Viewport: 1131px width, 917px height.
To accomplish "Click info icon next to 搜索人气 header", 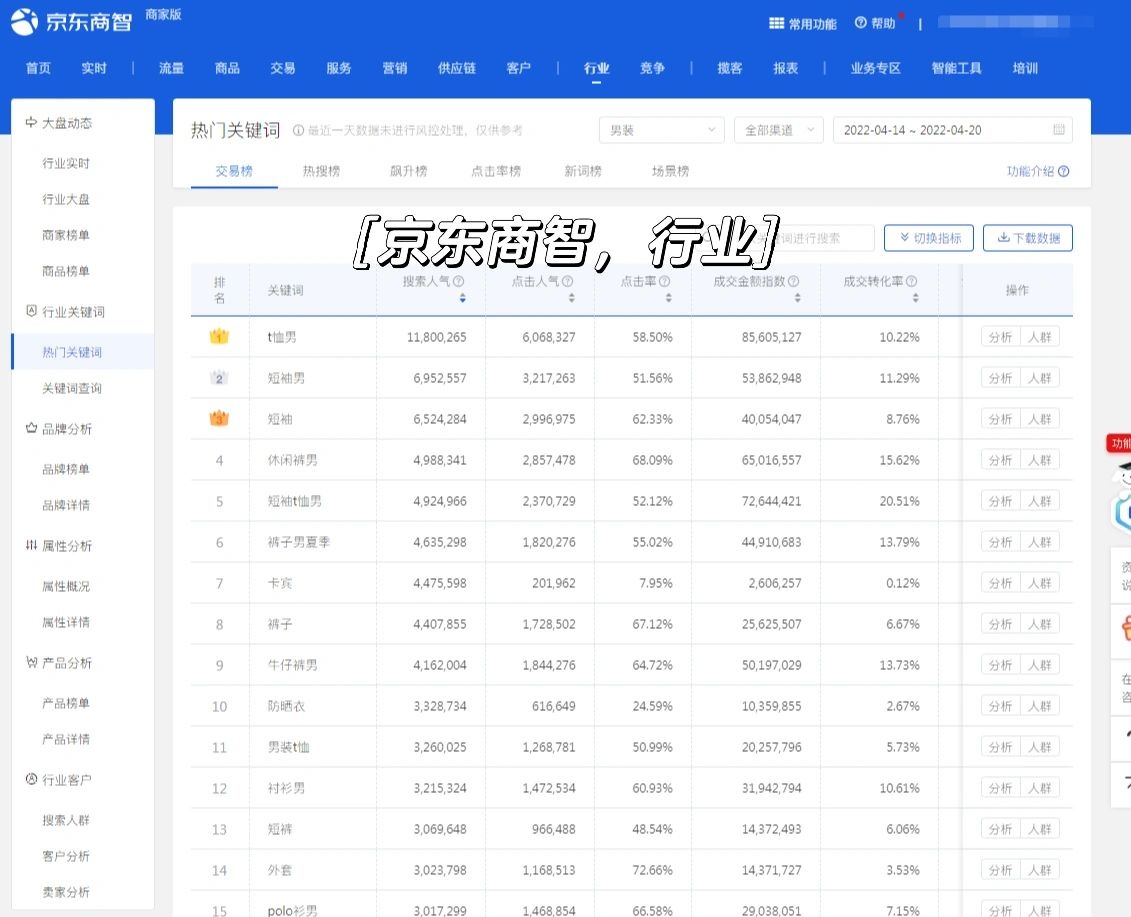I will tap(458, 281).
